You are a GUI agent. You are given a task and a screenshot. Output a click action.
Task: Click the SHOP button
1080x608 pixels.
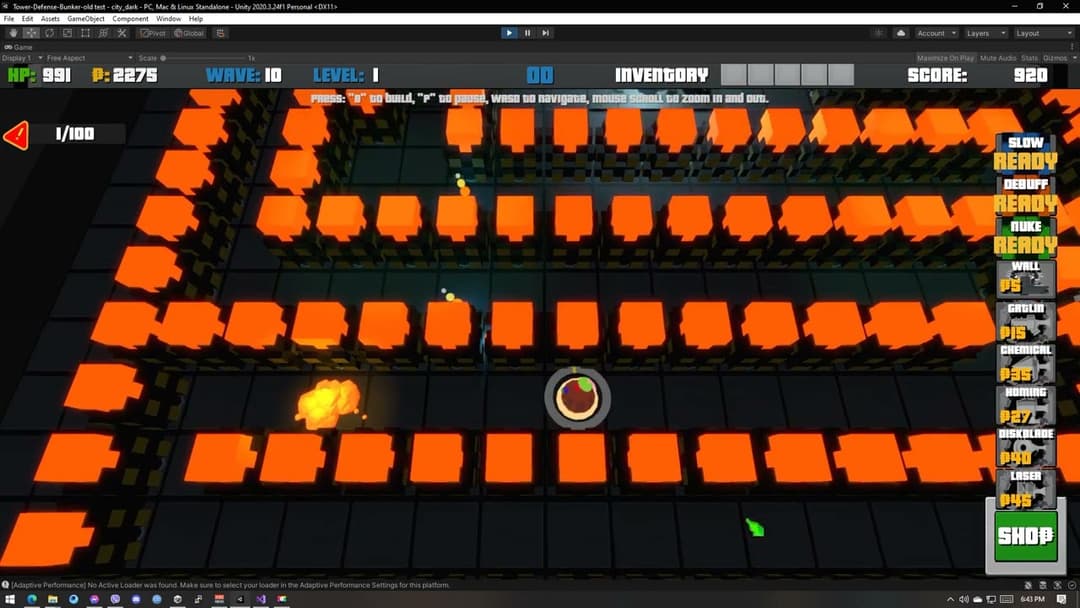point(1024,536)
